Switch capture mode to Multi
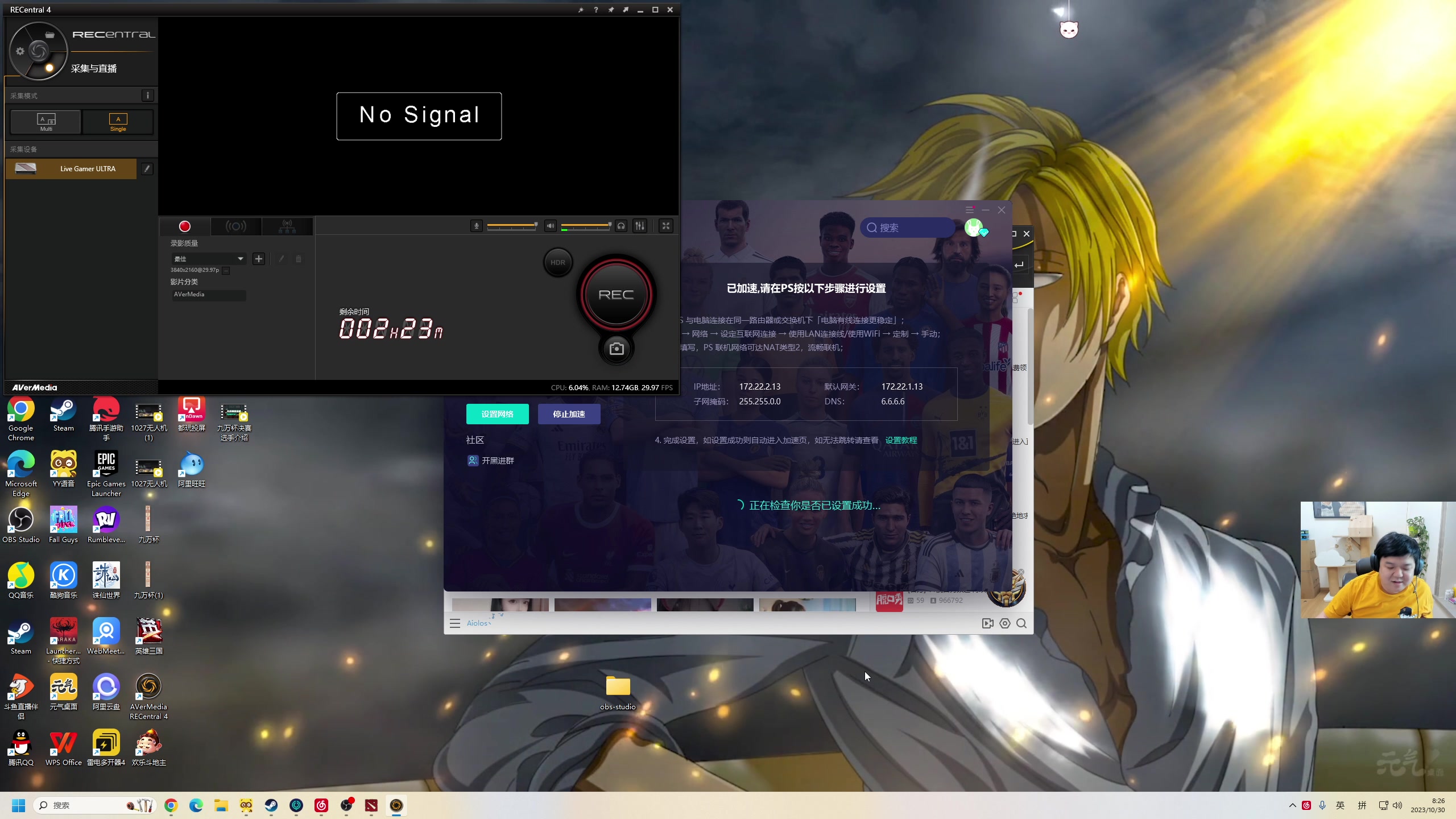Image resolution: width=1456 pixels, height=819 pixels. pos(46,122)
